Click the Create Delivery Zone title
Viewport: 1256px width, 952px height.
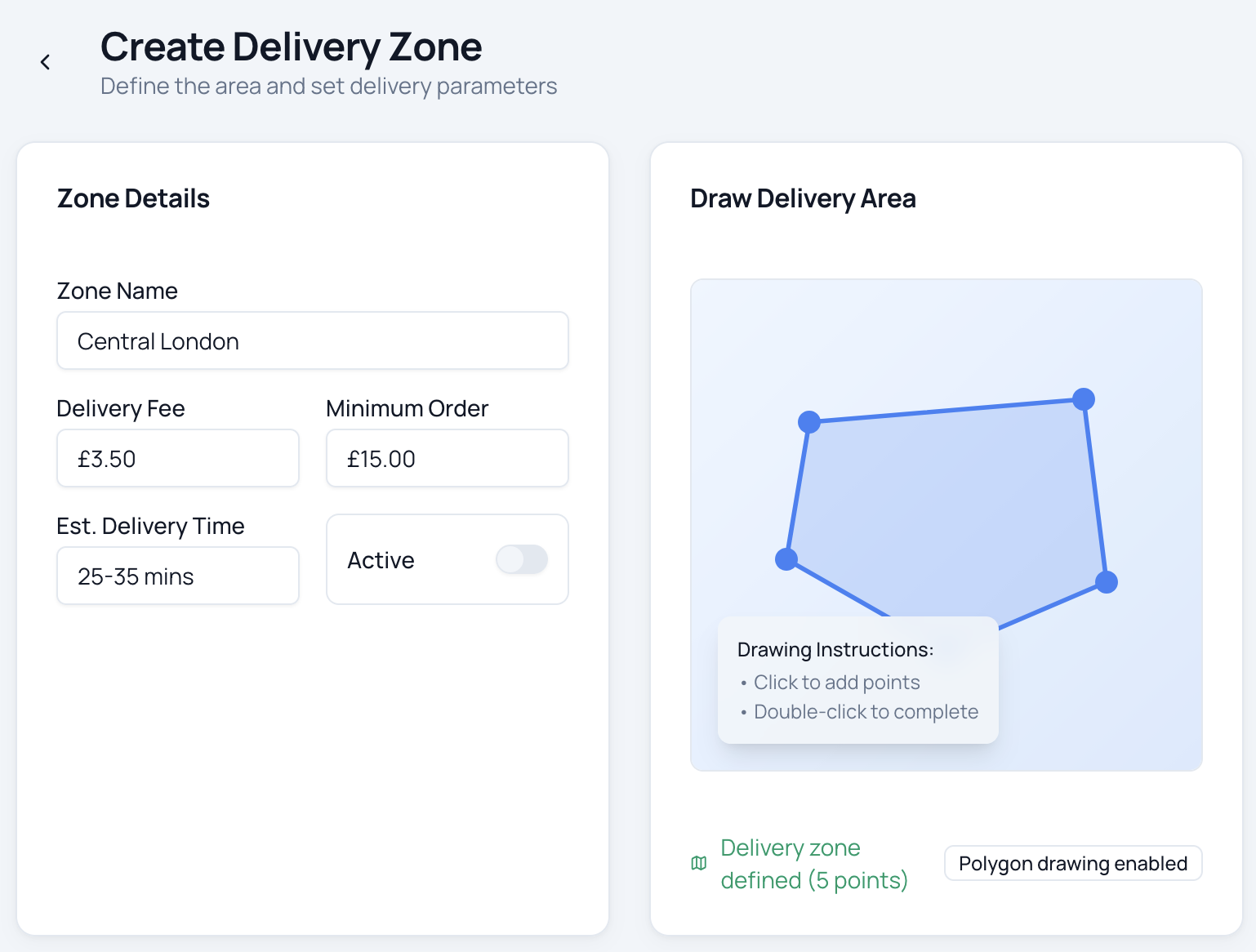click(291, 47)
